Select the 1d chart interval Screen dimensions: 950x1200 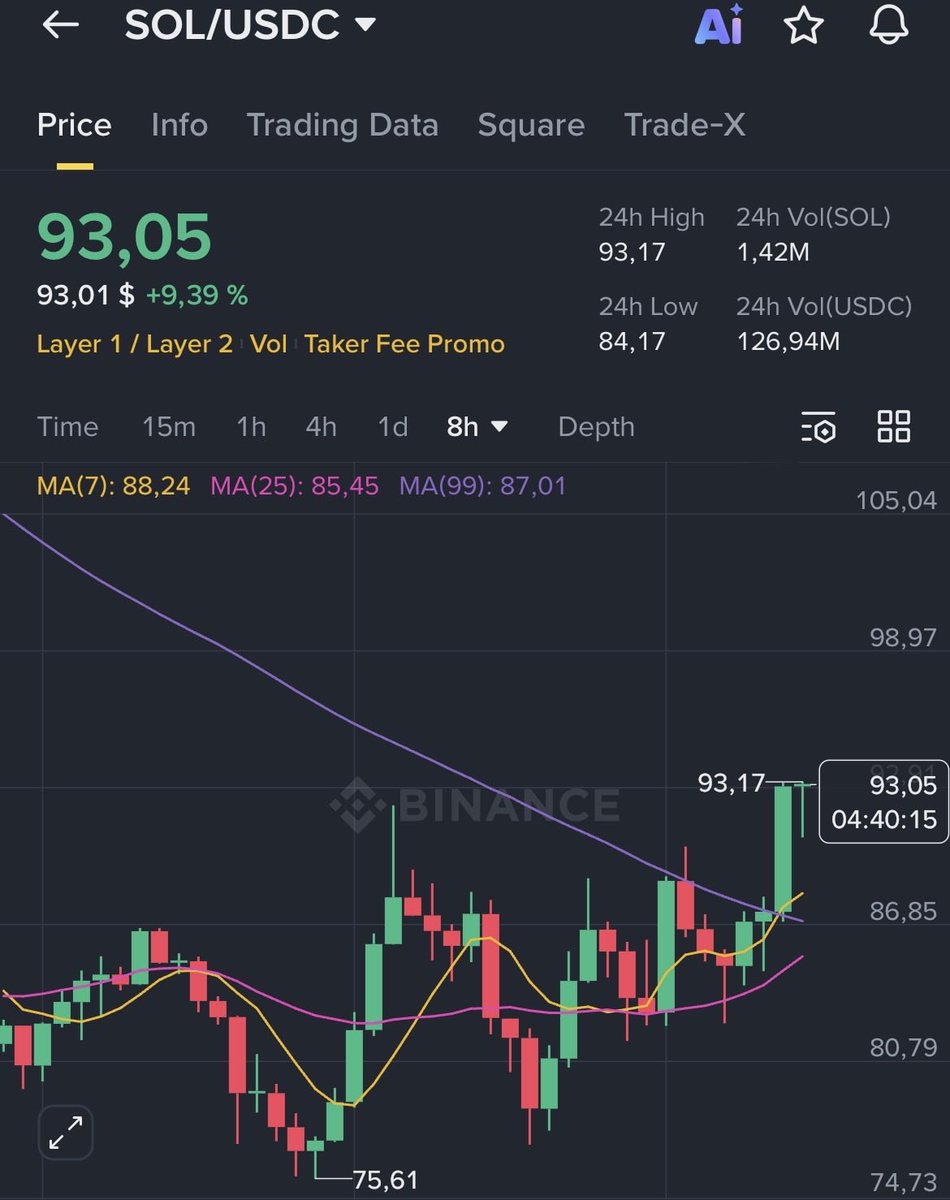[393, 427]
